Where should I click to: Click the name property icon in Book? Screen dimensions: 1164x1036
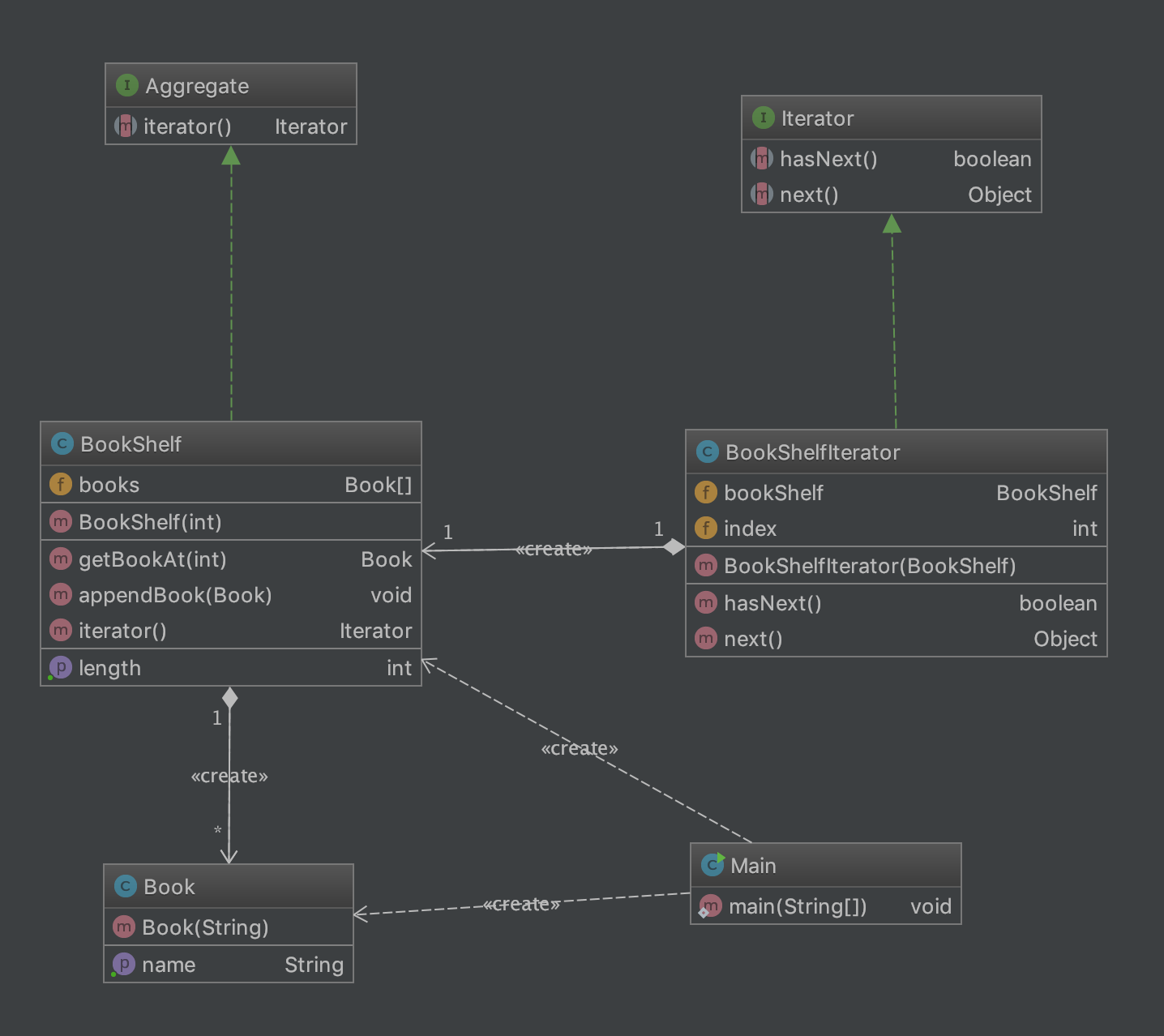(123, 964)
